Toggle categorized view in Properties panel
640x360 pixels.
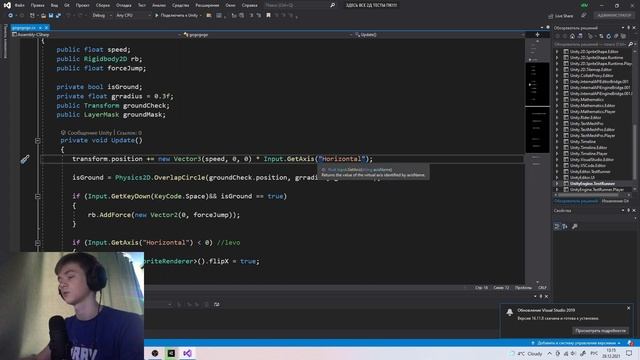click(557, 227)
